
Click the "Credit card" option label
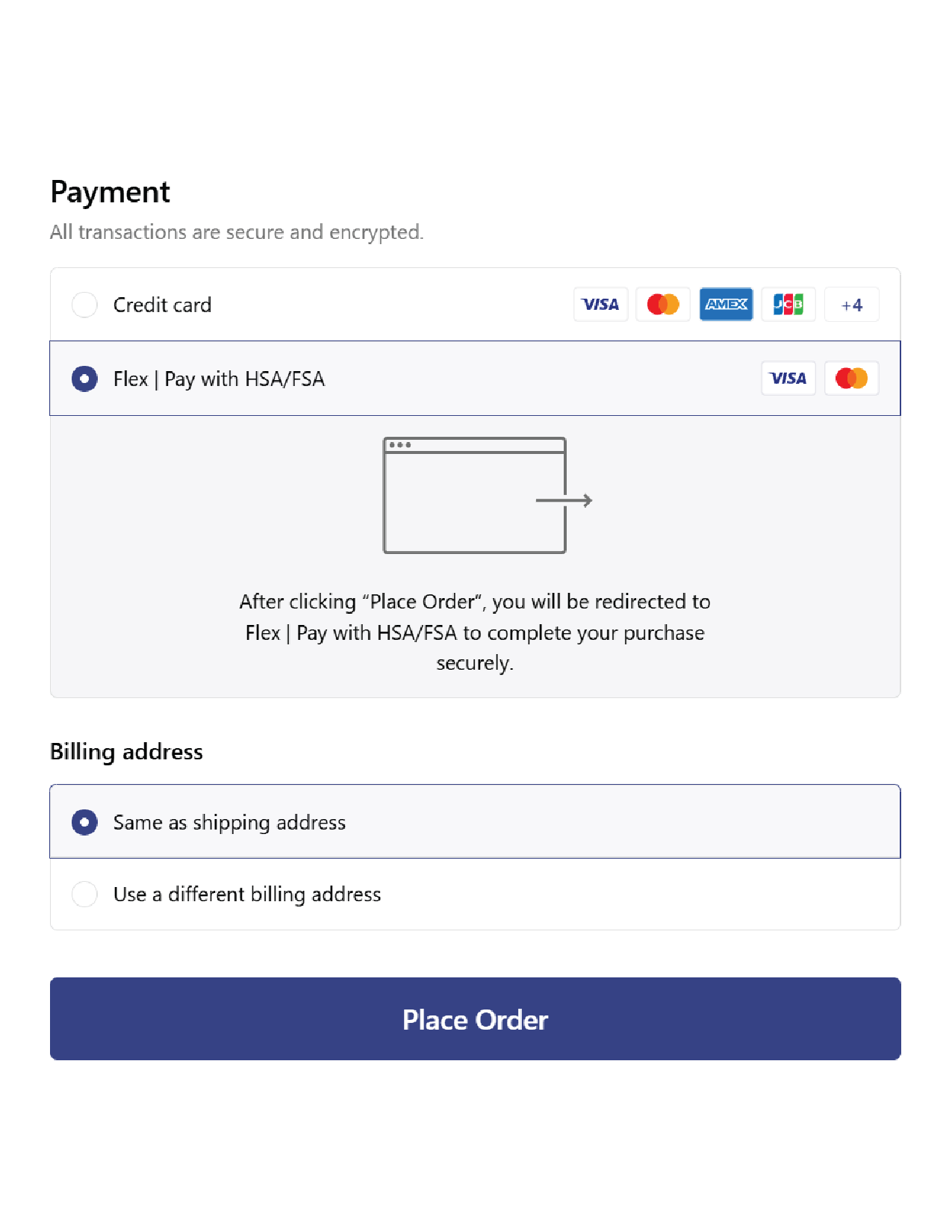tap(162, 305)
